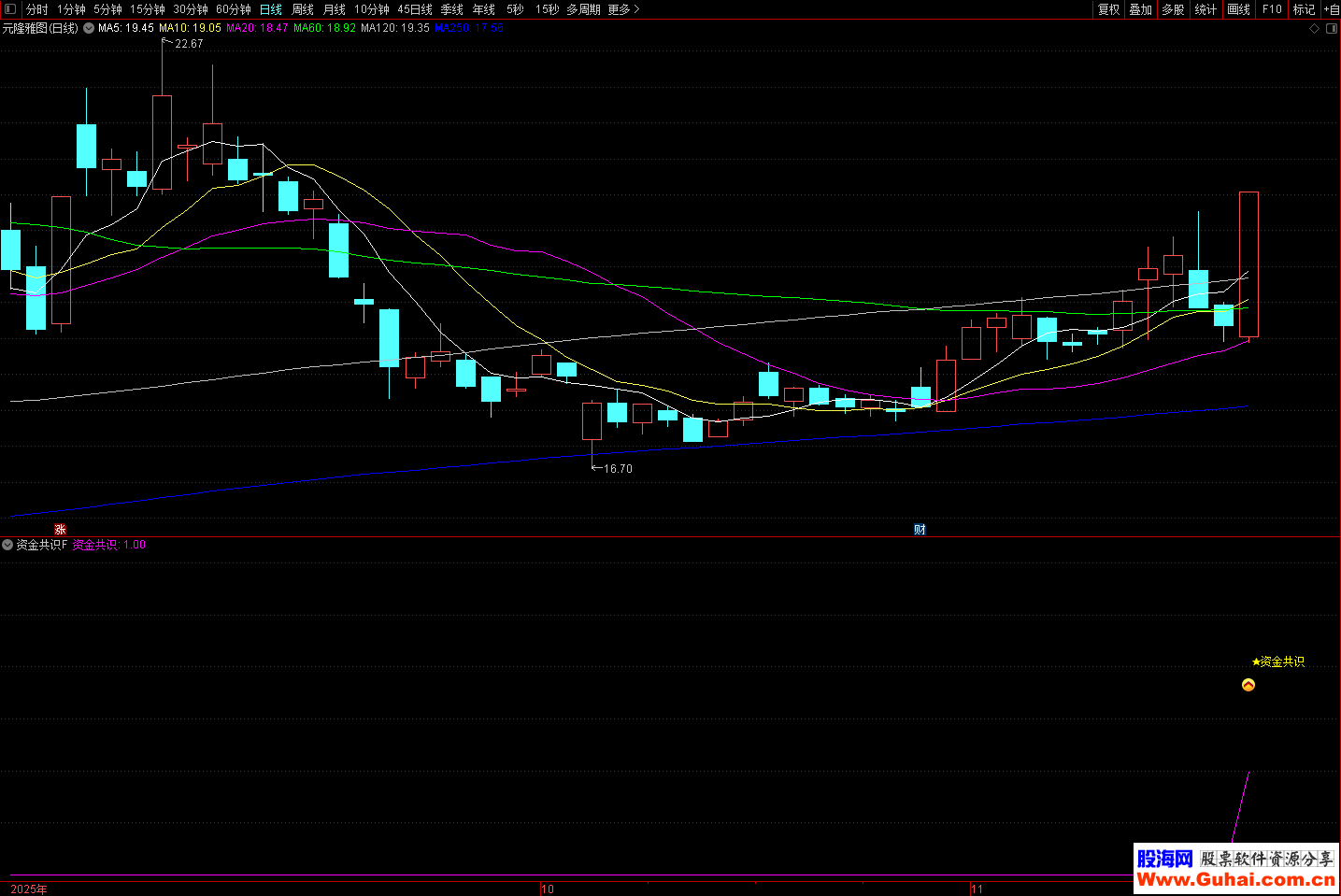Viewport: 1341px width, 896px height.
Task: Expand main chart indicator dropdown arrow
Action: click(x=89, y=28)
